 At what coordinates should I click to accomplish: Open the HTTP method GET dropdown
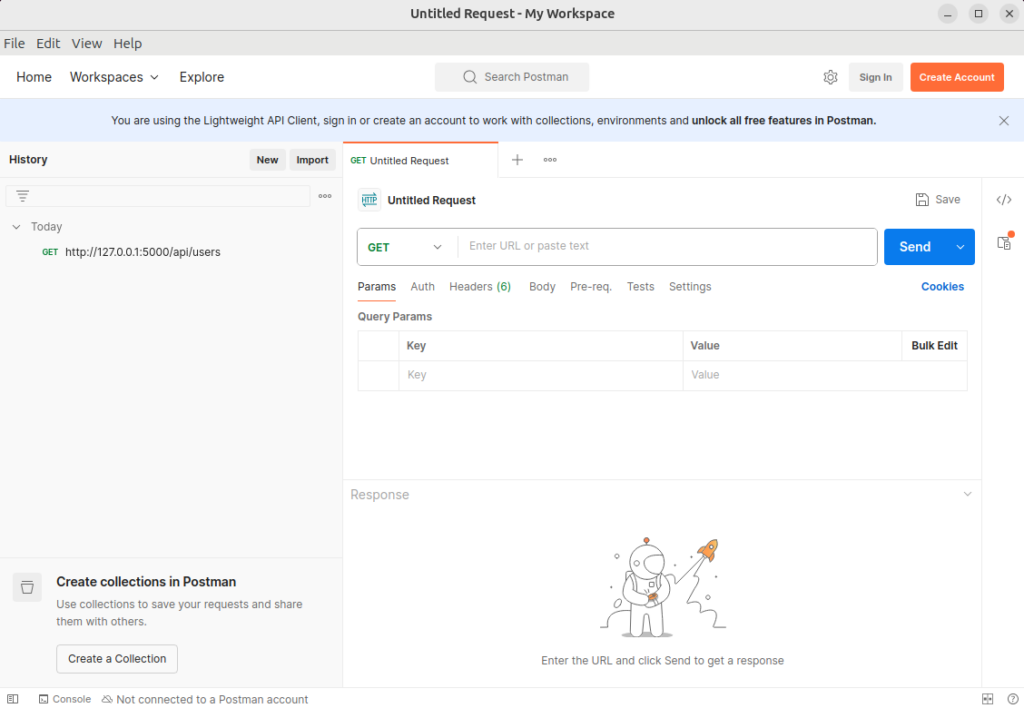tap(405, 247)
